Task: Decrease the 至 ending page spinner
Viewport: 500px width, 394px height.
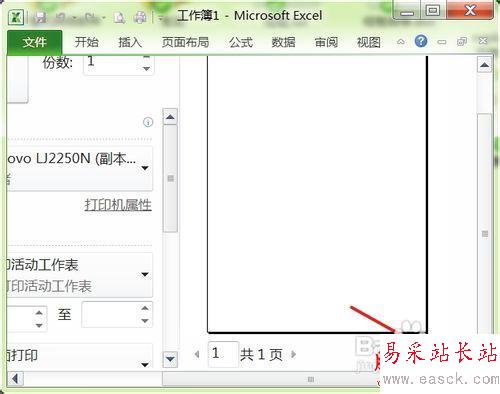Action: coord(145,321)
